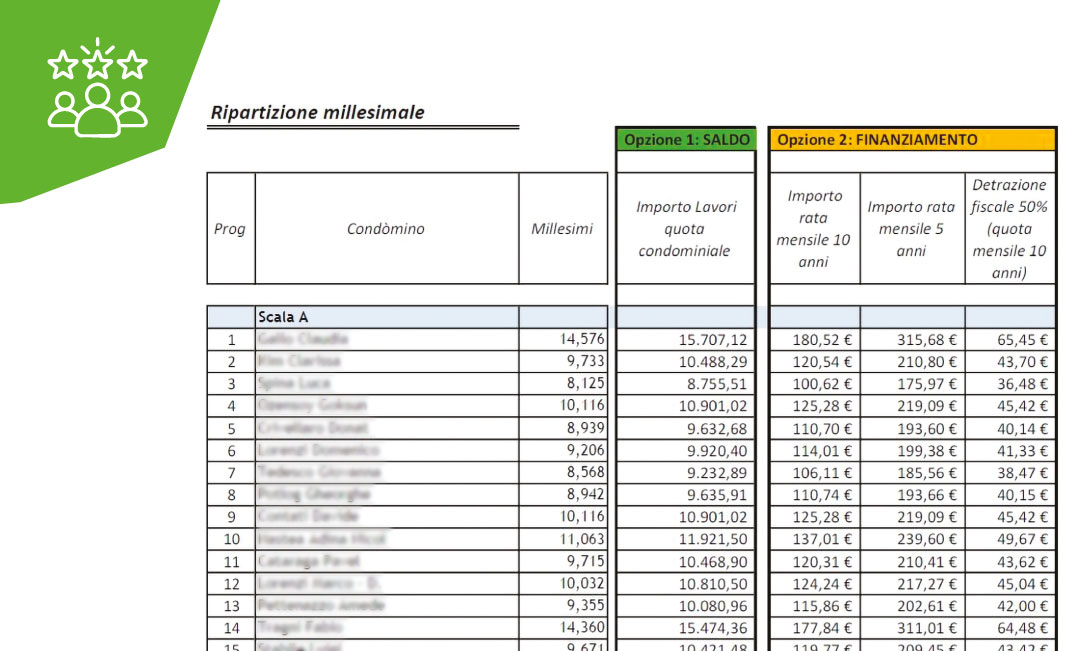
Task: Click the Opzione 2: FINANZIAMENTO orange header
Action: point(877,140)
